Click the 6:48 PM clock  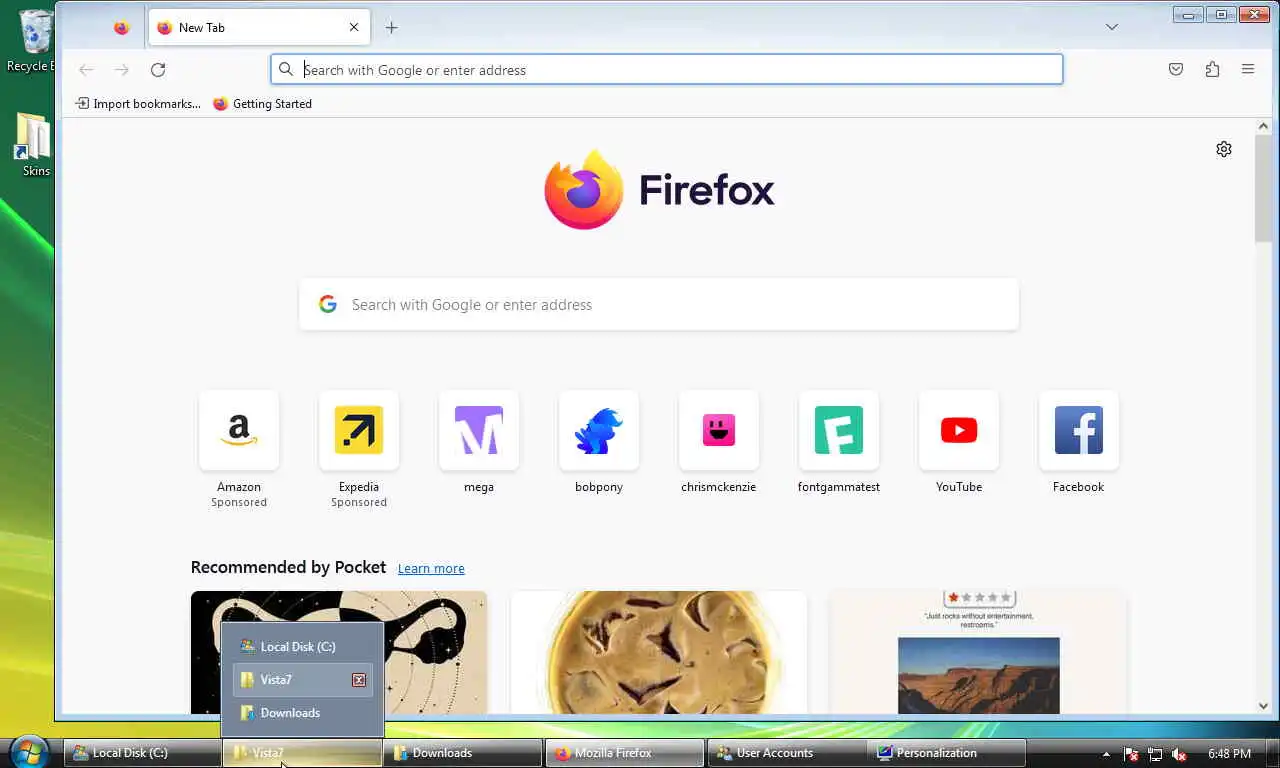click(1229, 753)
